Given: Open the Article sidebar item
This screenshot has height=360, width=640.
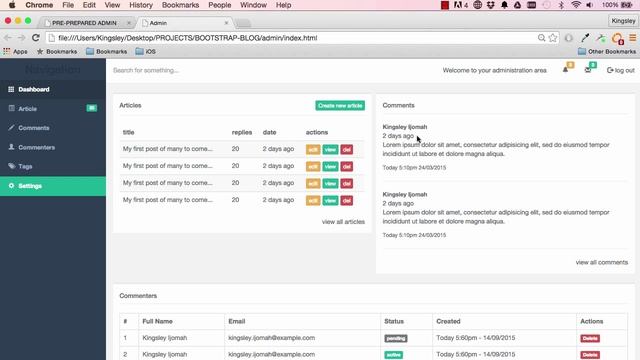Looking at the screenshot, I should click(x=53, y=109).
